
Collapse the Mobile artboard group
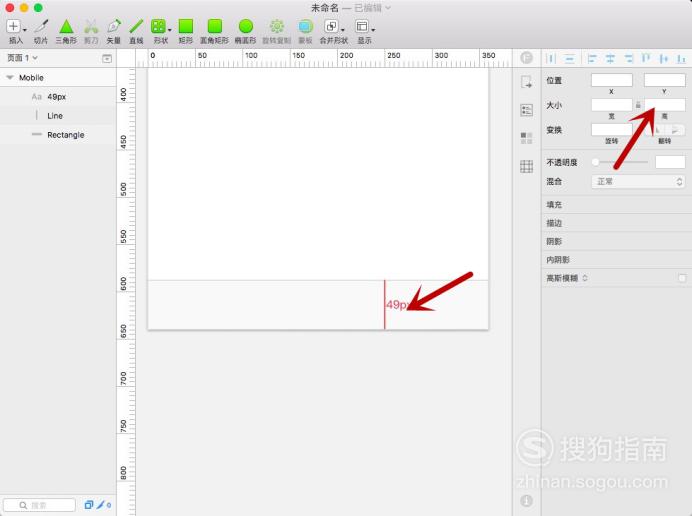click(10, 78)
